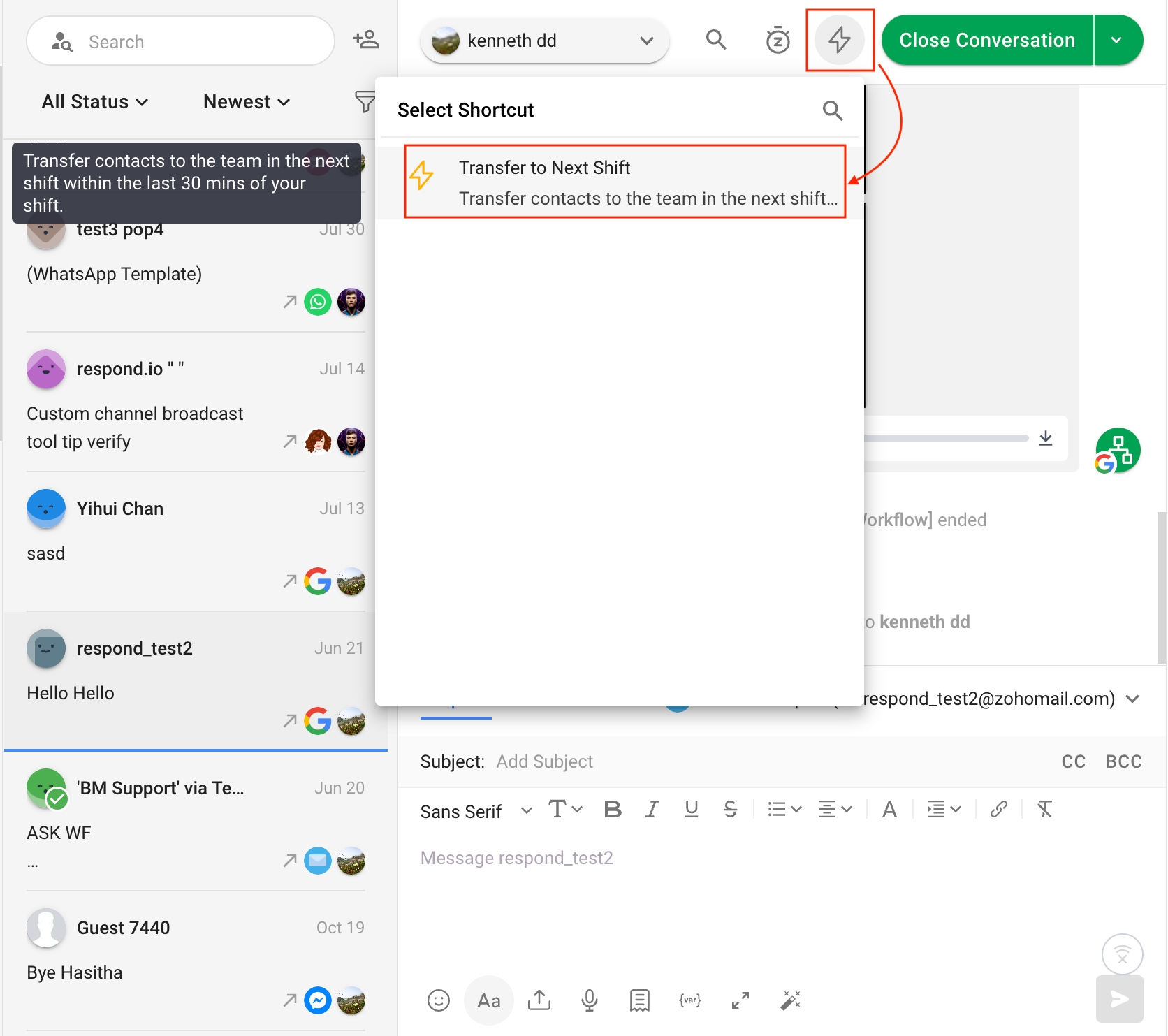The width and height of the screenshot is (1168, 1036).
Task: Add a new contact from the sidebar icon
Action: [x=365, y=40]
